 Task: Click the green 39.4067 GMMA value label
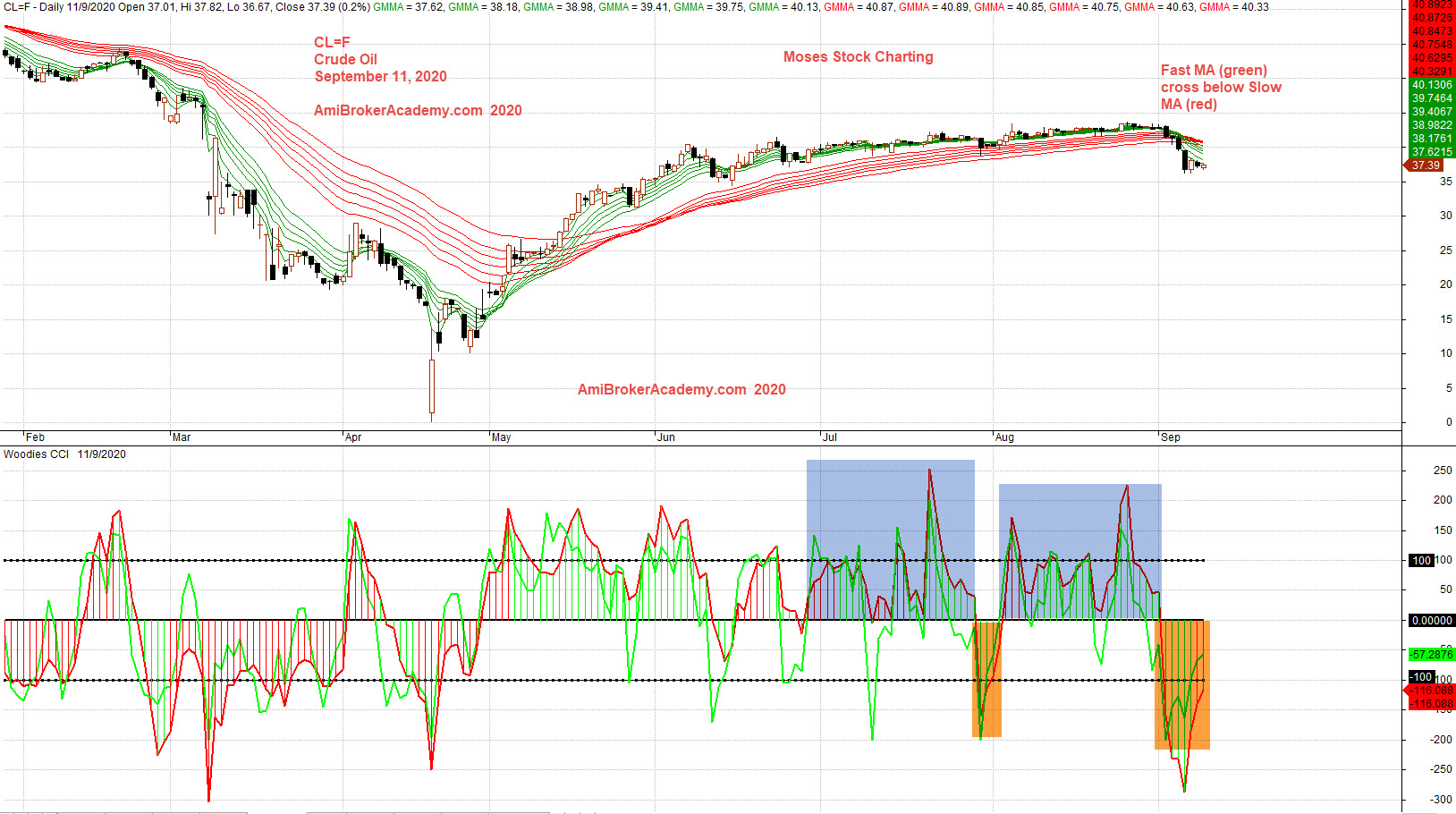(x=1432, y=112)
